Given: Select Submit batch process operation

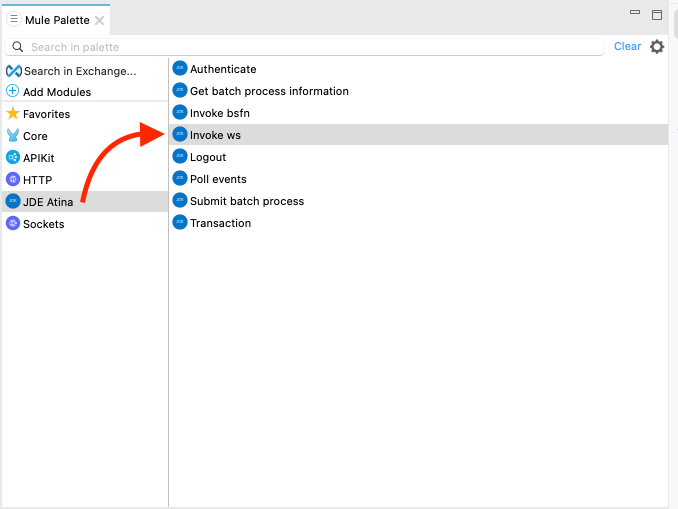Looking at the screenshot, I should [x=246, y=201].
